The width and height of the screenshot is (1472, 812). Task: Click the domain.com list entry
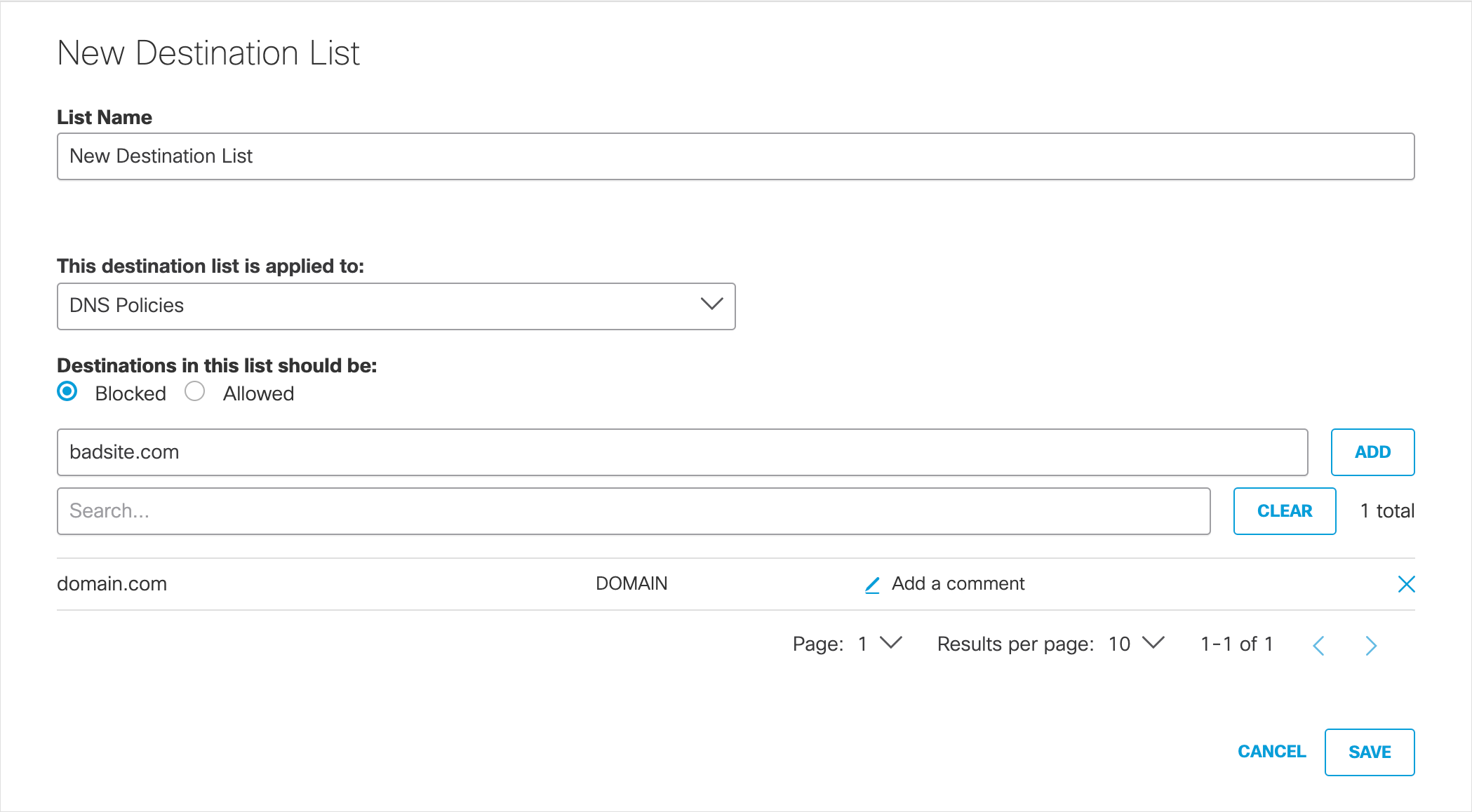click(x=112, y=583)
